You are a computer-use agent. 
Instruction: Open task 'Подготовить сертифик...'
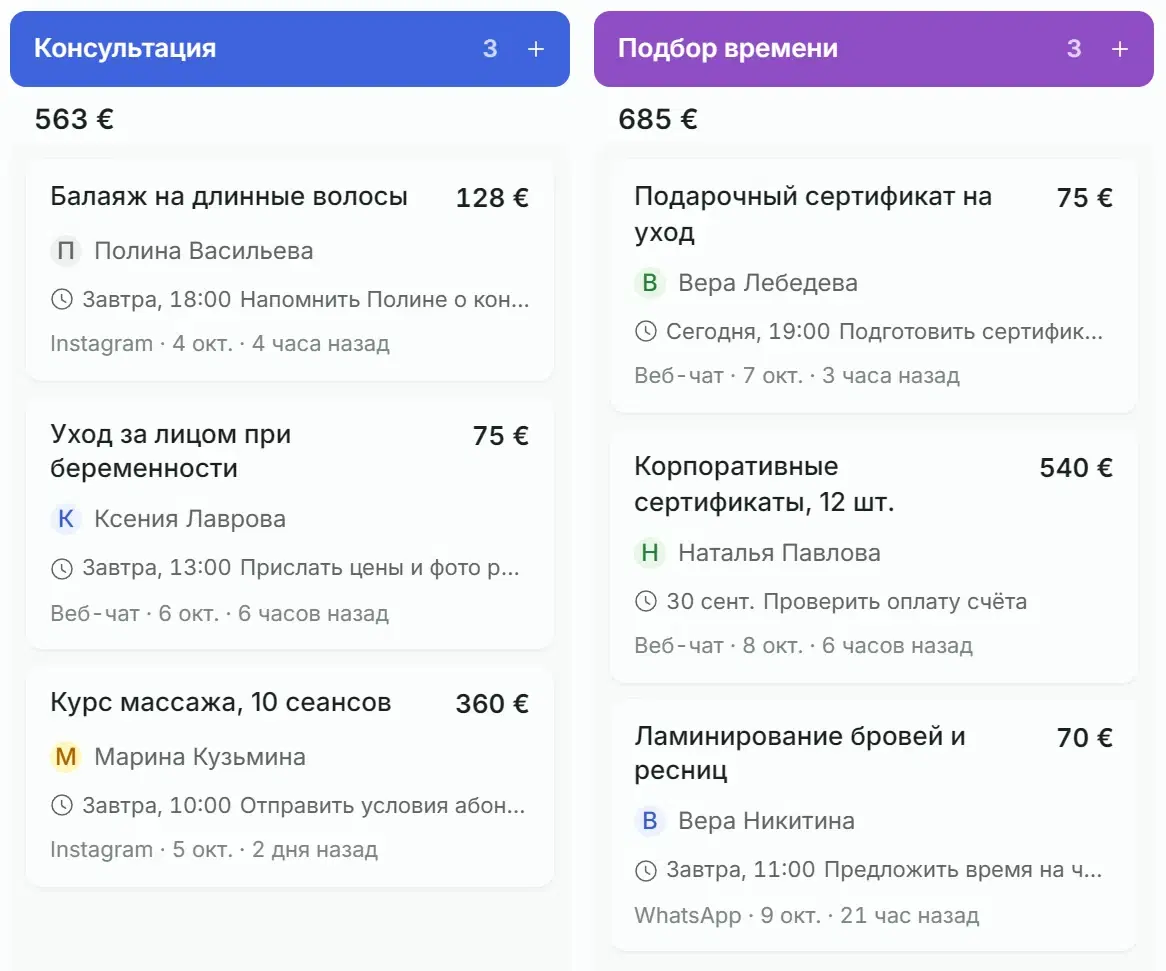coord(970,332)
